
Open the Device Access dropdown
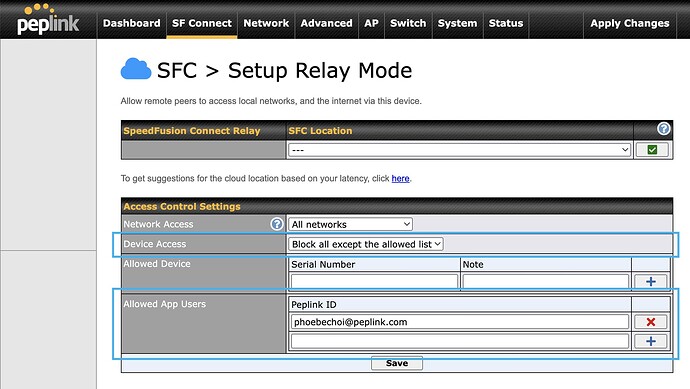point(366,244)
